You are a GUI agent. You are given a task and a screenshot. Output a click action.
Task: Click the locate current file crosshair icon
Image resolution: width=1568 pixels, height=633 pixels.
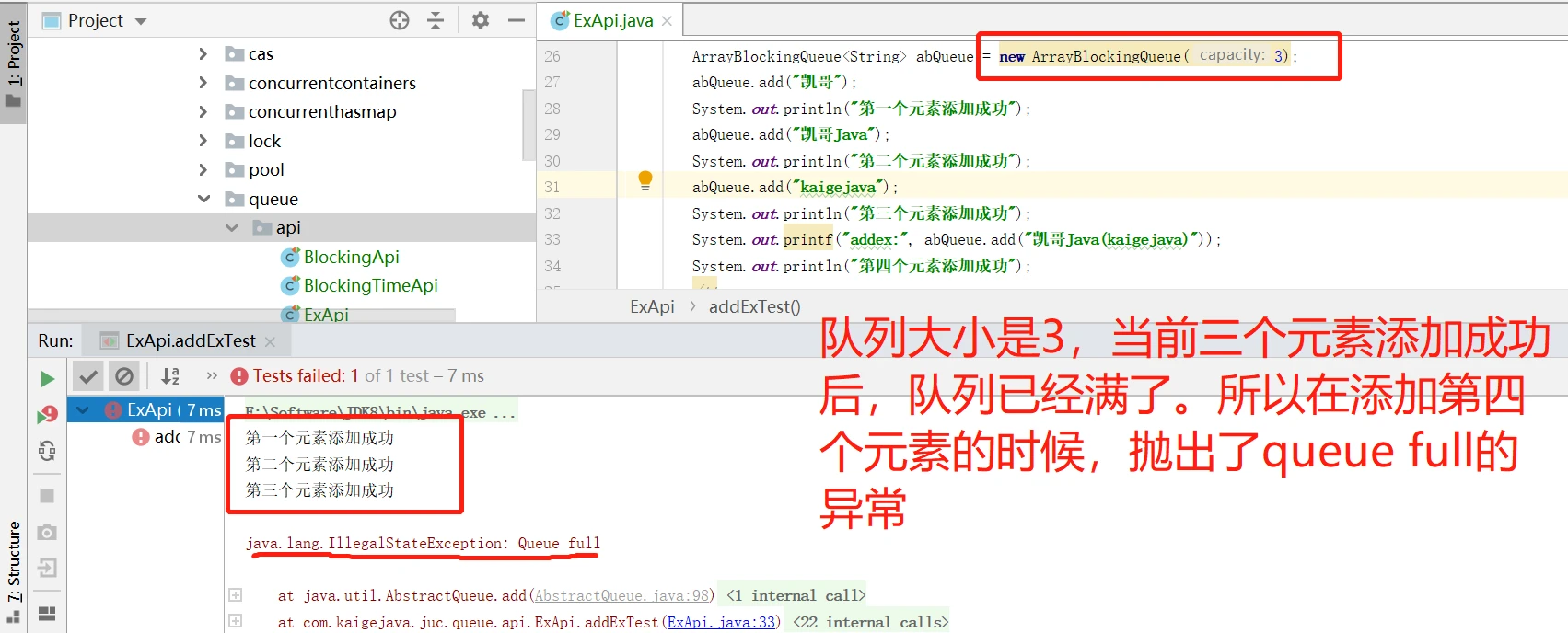pos(400,20)
